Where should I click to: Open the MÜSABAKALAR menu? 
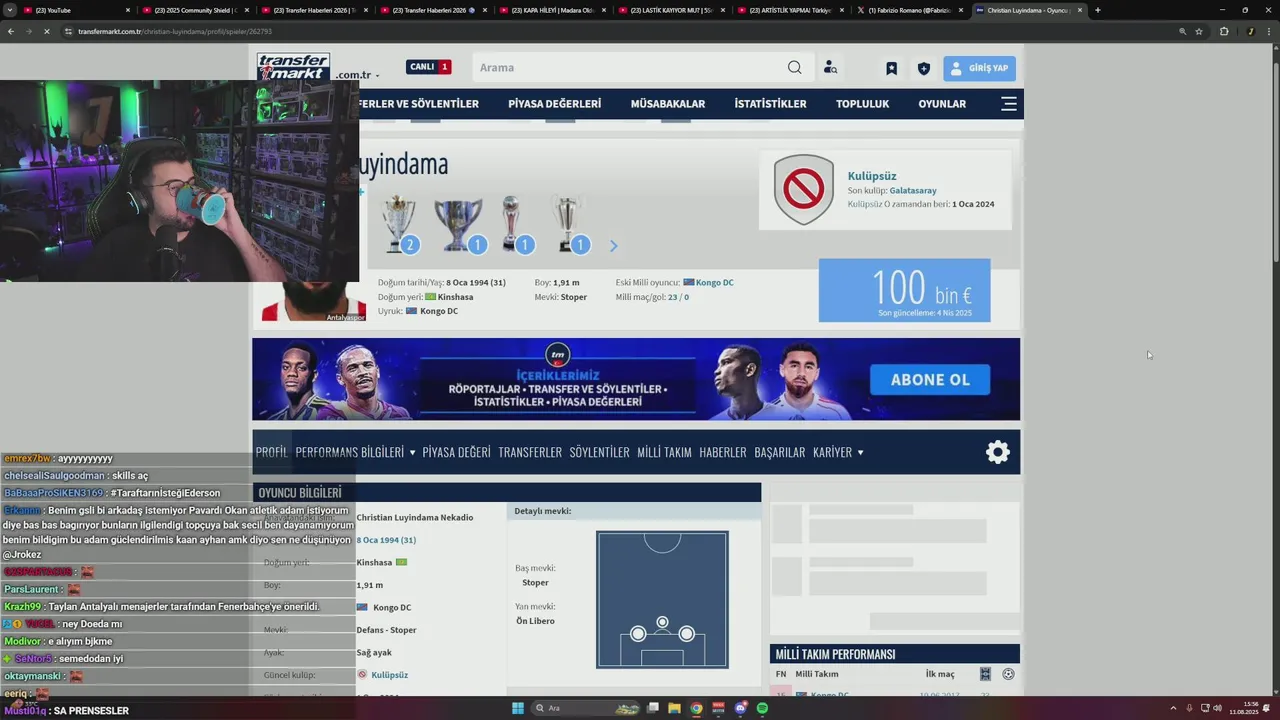pos(667,104)
